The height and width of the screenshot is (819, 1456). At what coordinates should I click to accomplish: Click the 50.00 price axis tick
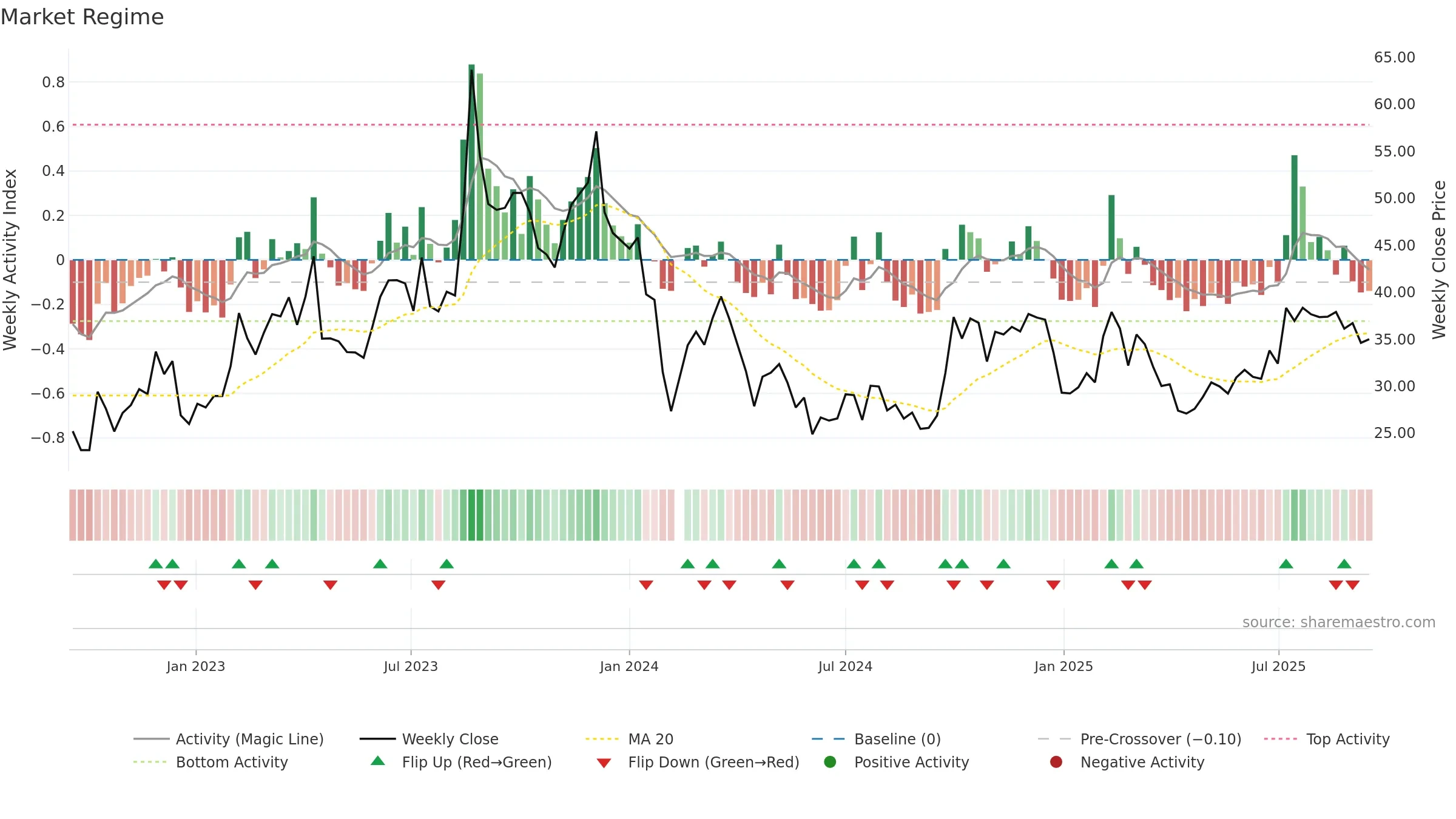(1395, 198)
